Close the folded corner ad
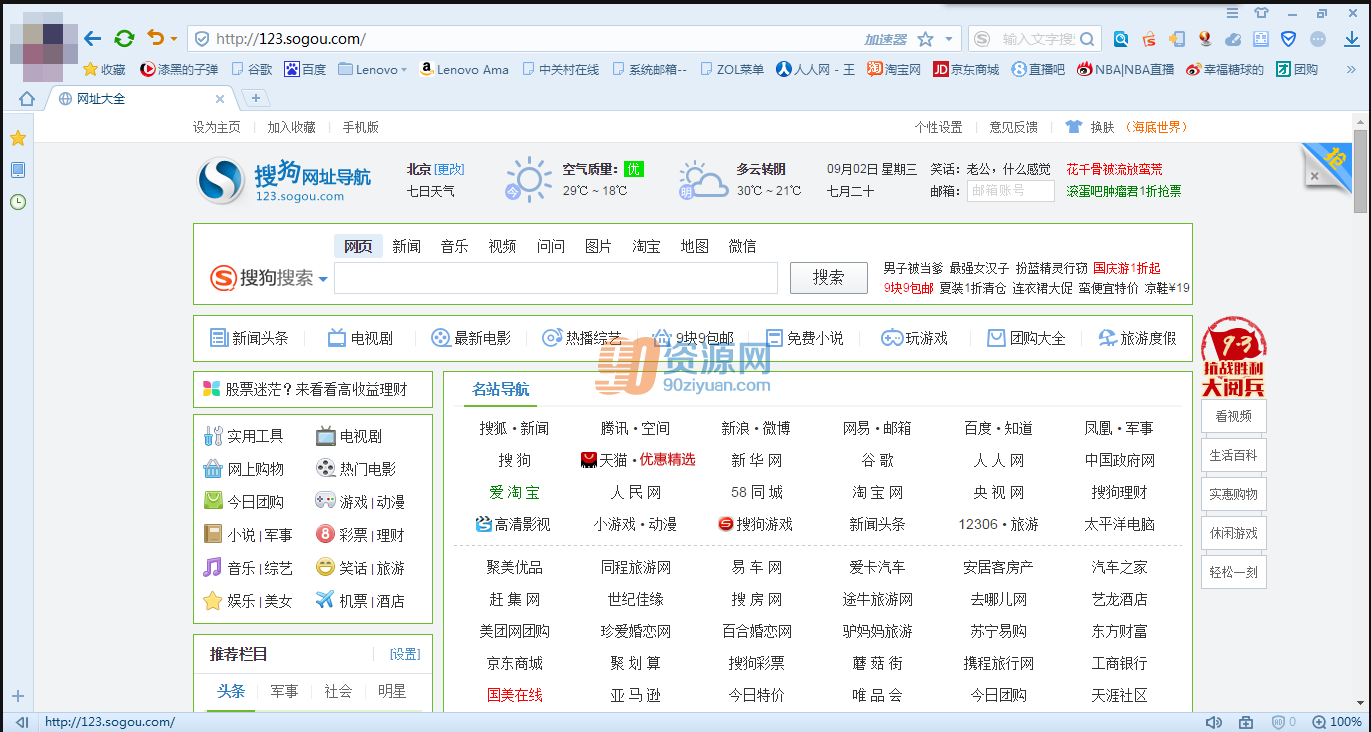 (x=1315, y=176)
